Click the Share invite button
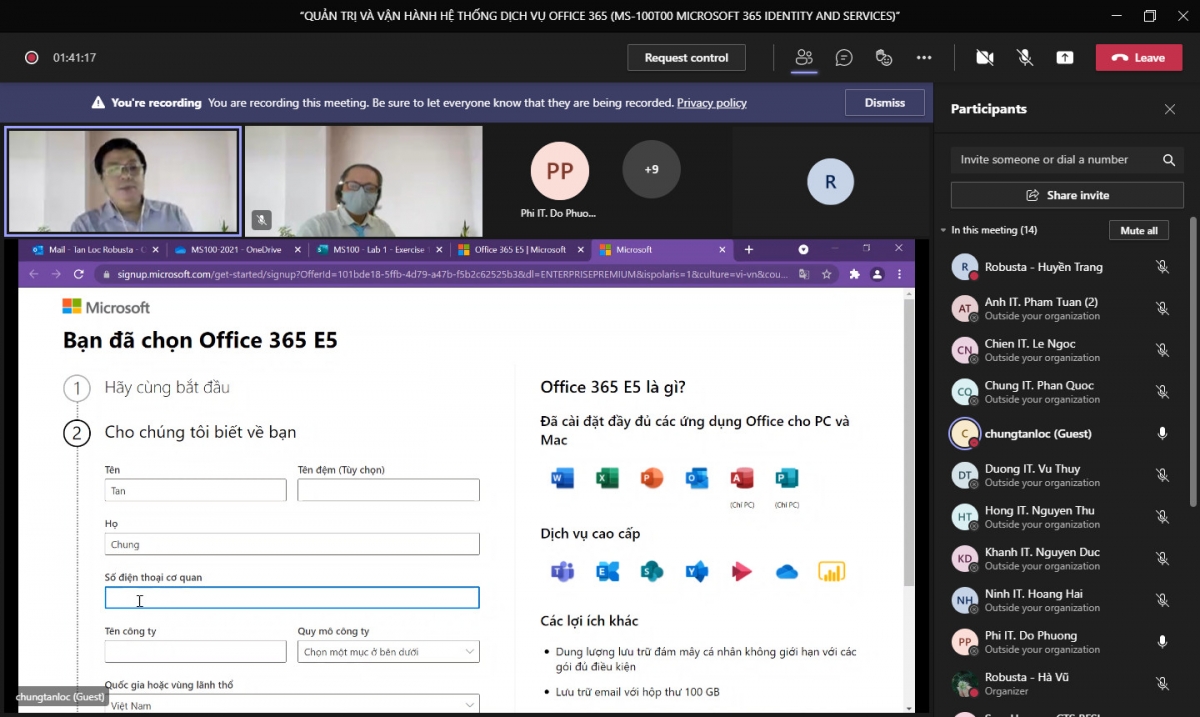Viewport: 1200px width, 717px height. pos(1067,195)
